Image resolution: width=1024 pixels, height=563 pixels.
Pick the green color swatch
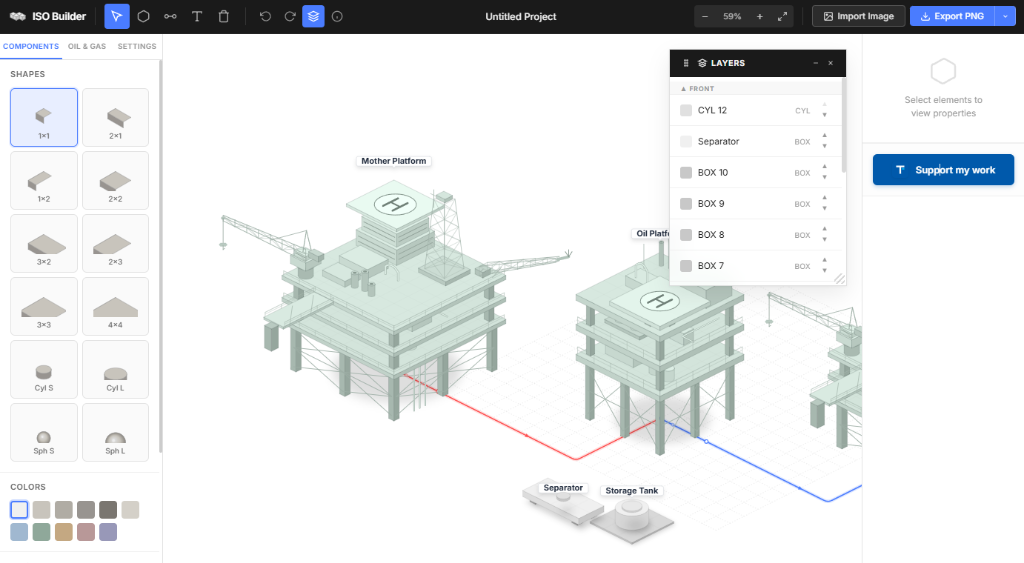coord(42,532)
